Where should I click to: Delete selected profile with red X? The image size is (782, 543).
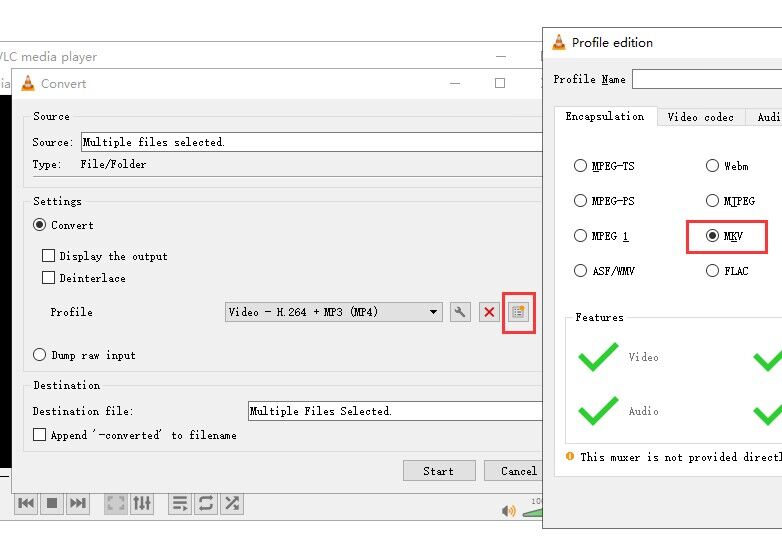coord(489,313)
